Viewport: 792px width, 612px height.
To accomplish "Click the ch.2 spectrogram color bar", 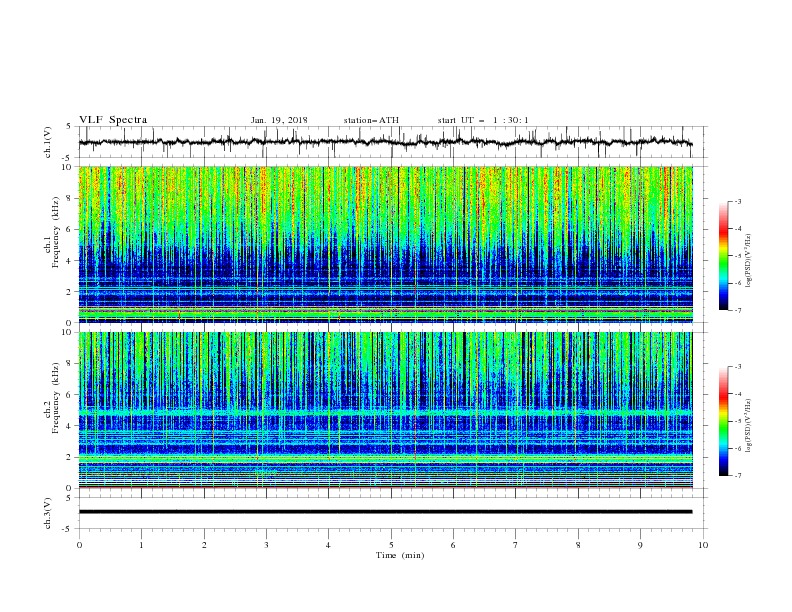I will coord(723,421).
